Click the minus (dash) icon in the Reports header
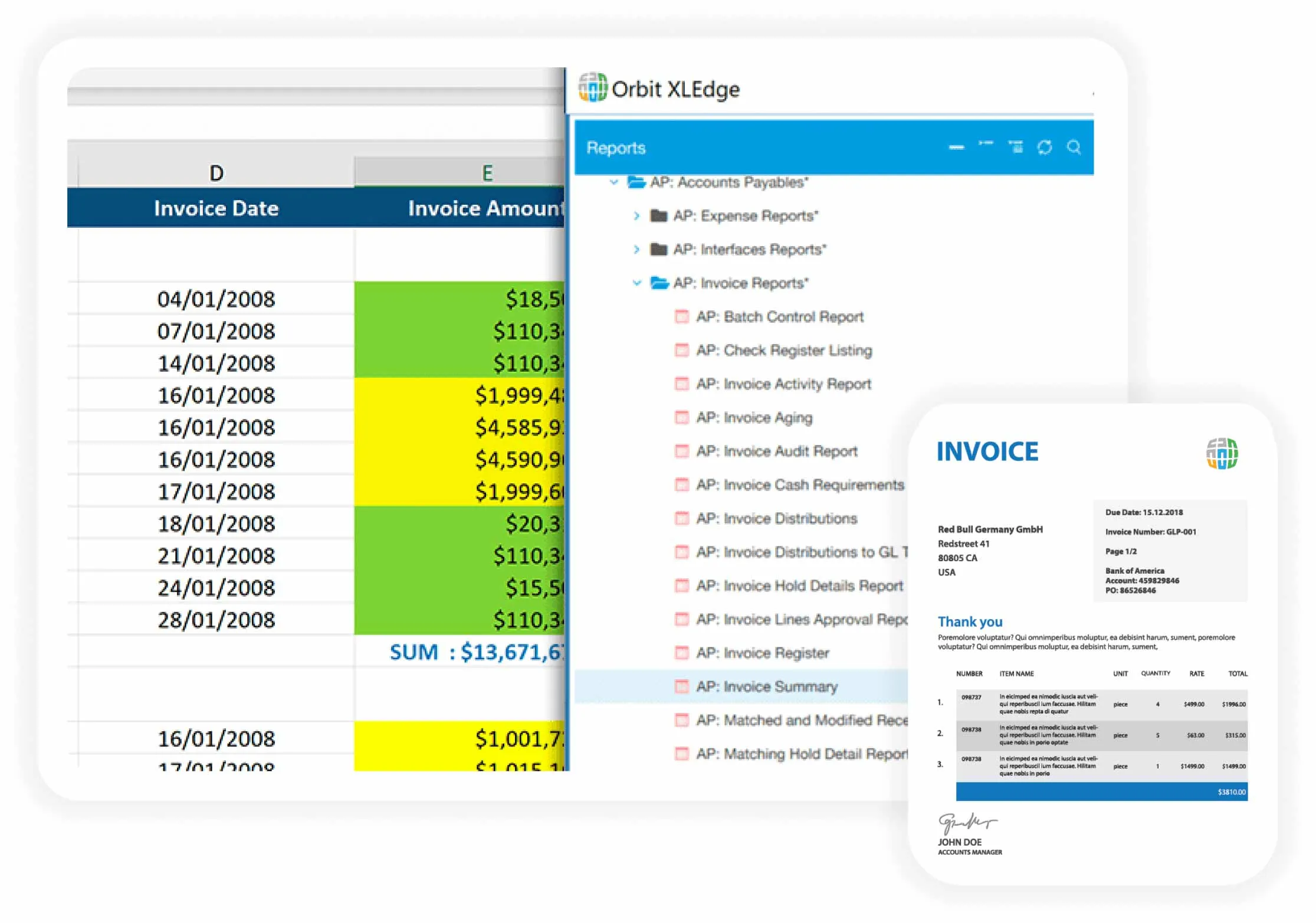This screenshot has width=1316, height=923. (956, 147)
